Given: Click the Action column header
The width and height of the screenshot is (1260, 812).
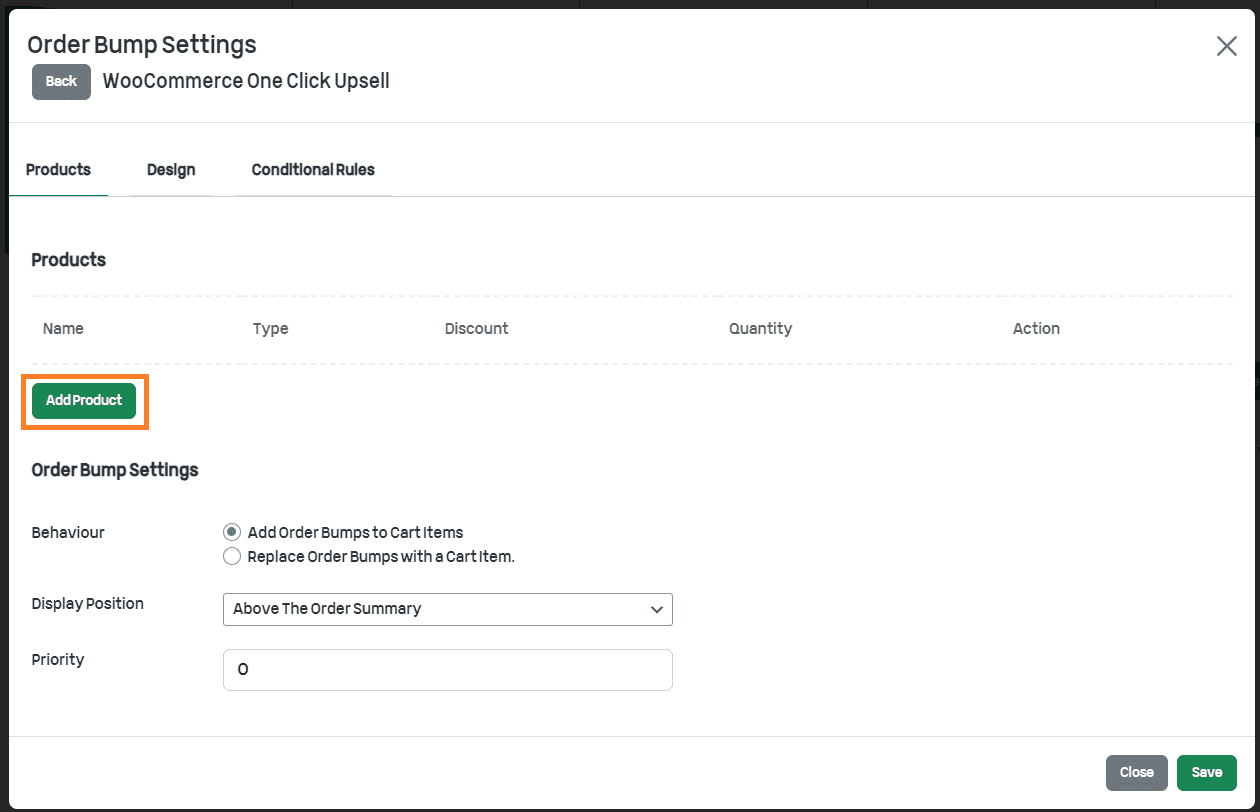Looking at the screenshot, I should click(x=1036, y=328).
